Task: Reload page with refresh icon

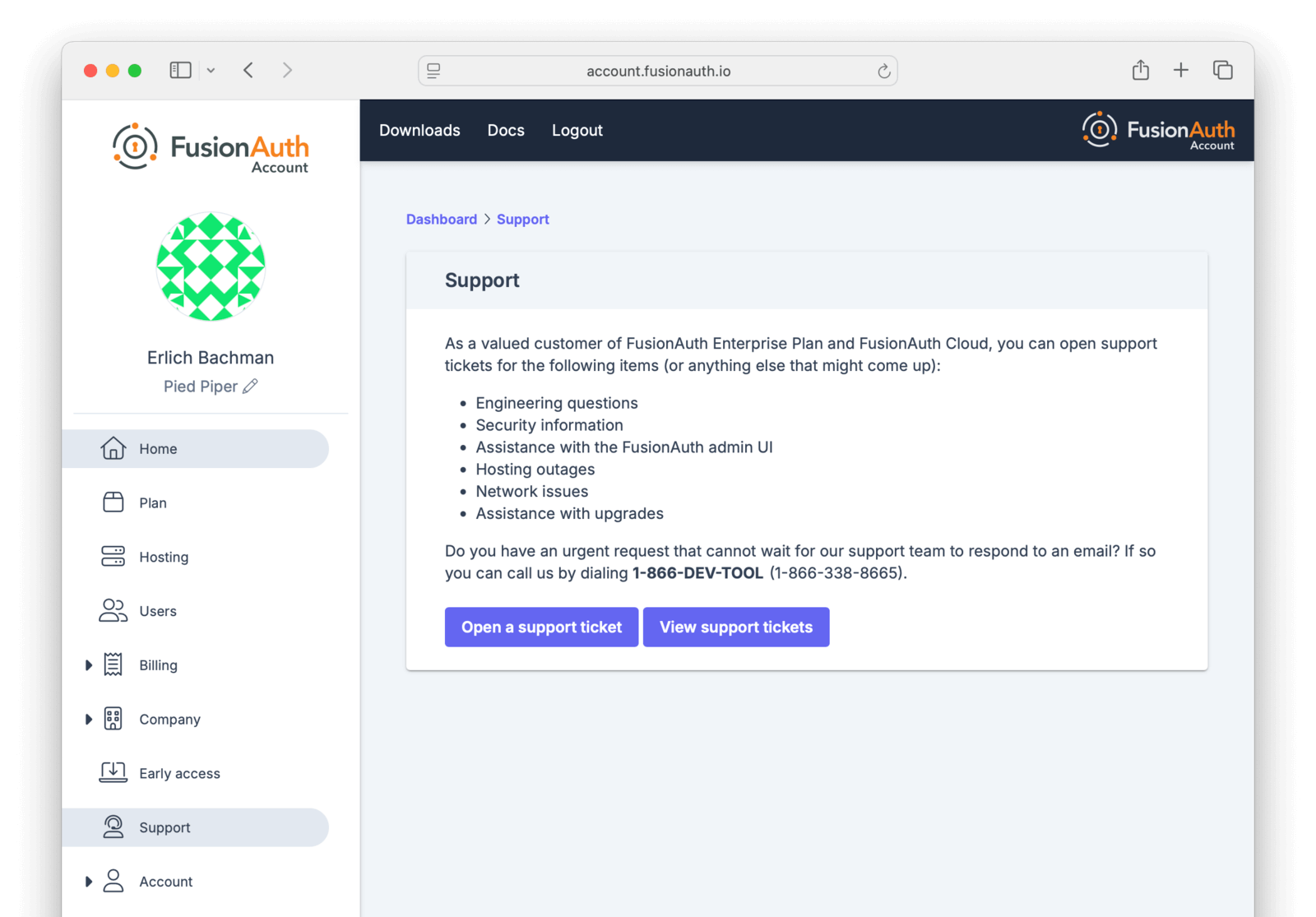Action: (x=883, y=72)
